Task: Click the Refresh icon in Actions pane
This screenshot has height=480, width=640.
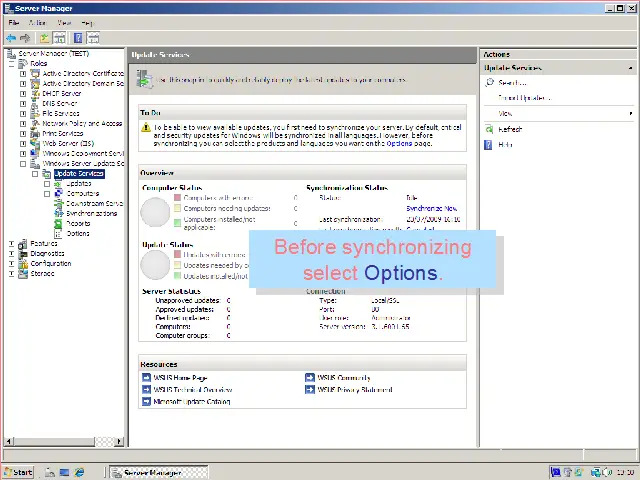Action: (489, 129)
